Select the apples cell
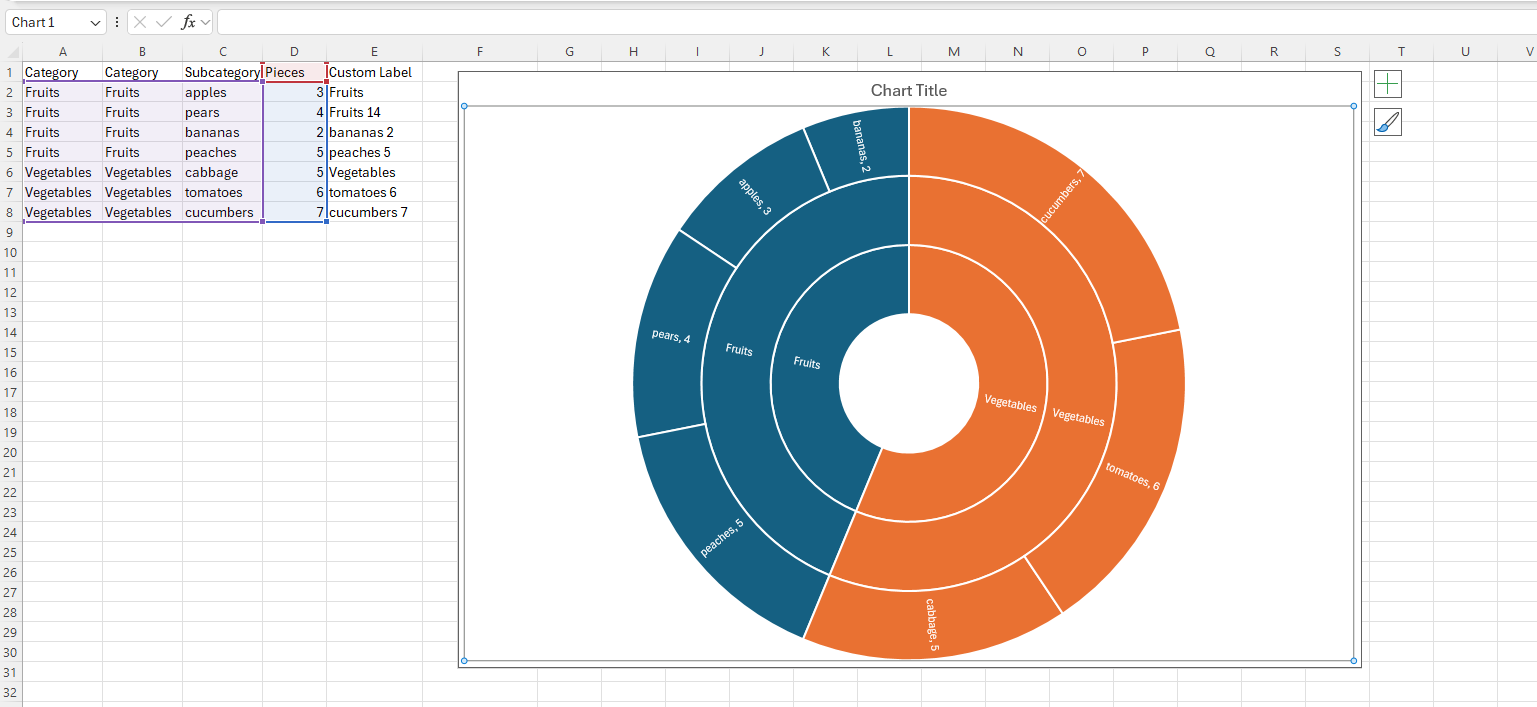This screenshot has height=707, width=1537. pos(222,92)
